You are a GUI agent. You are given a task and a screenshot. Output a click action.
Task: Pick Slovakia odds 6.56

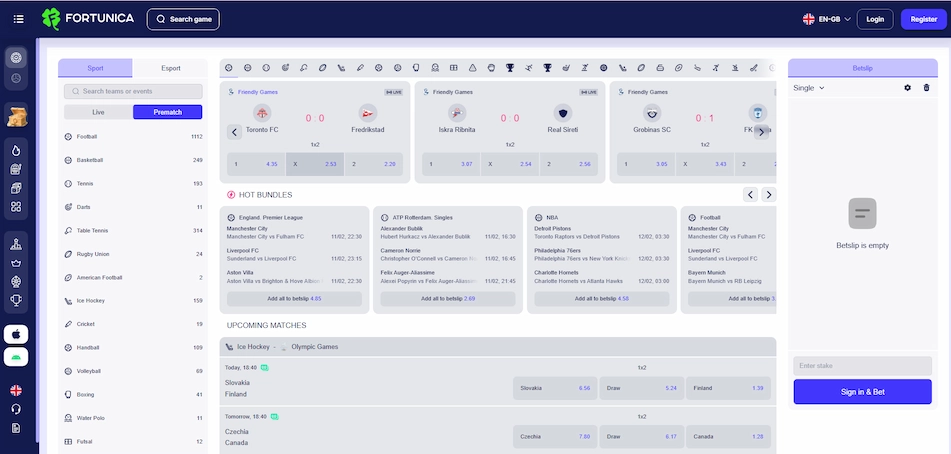[x=555, y=388]
